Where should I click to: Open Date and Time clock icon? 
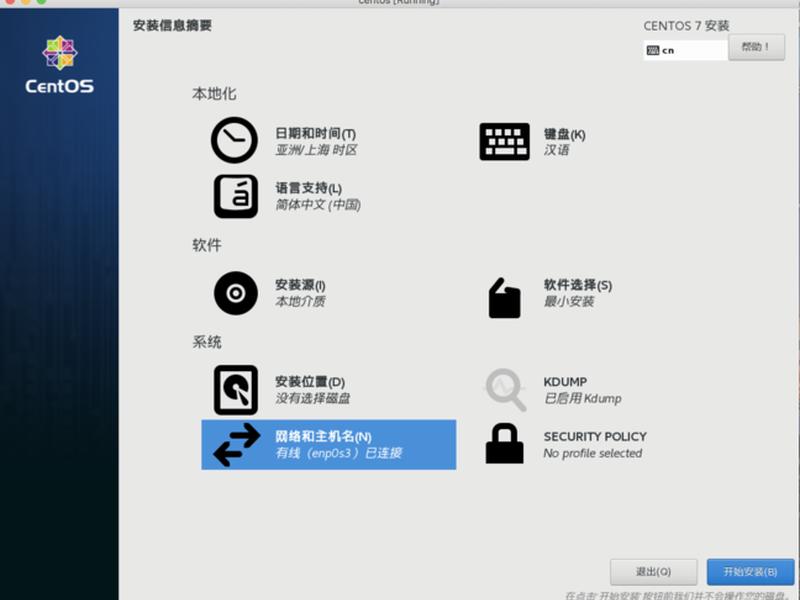(234, 140)
